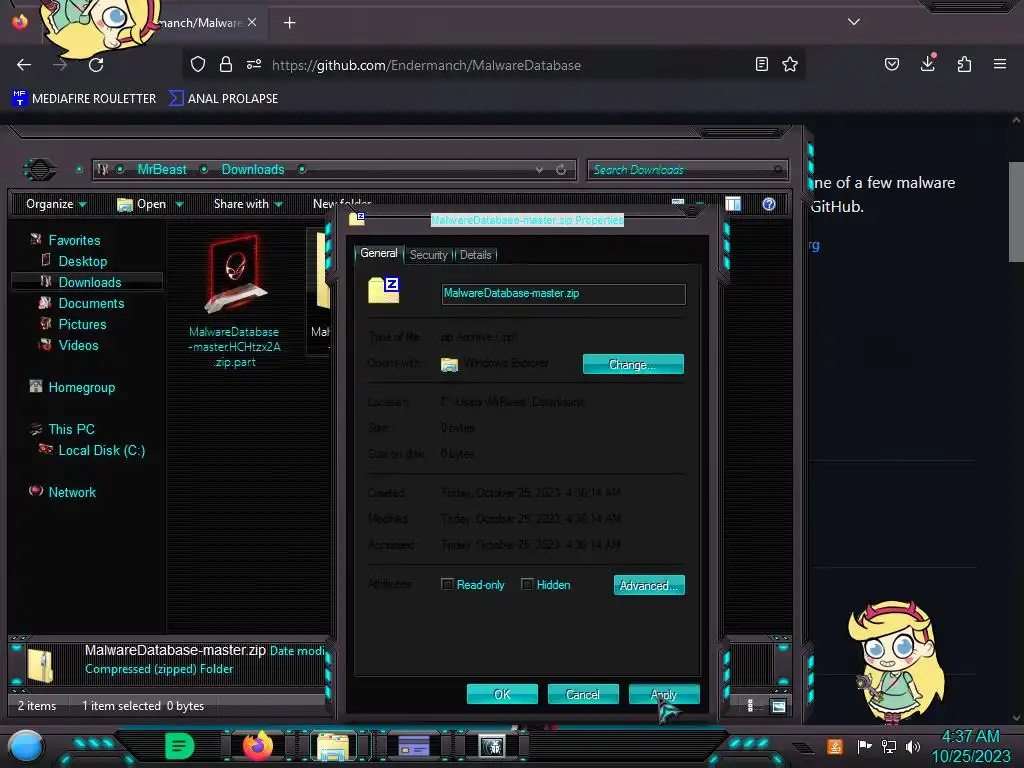
Task: Open the green notes app on taskbar
Action: point(180,746)
